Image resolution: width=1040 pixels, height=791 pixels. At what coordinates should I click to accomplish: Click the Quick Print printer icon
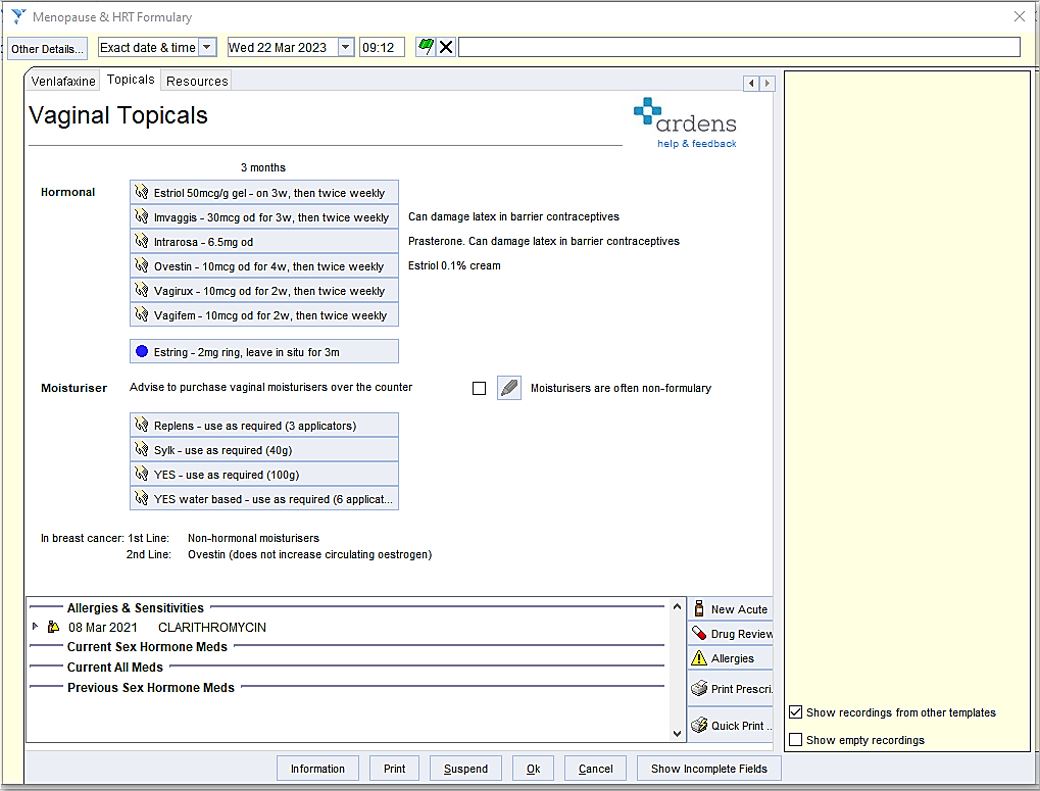(x=699, y=725)
